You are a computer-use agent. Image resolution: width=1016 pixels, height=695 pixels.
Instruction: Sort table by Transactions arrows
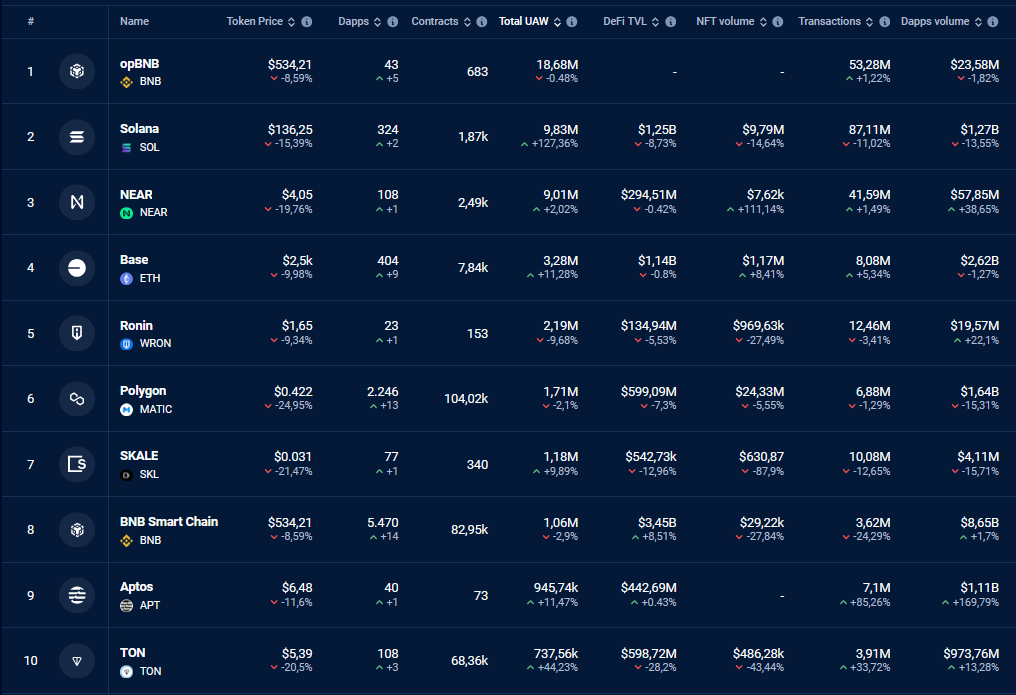click(870, 22)
